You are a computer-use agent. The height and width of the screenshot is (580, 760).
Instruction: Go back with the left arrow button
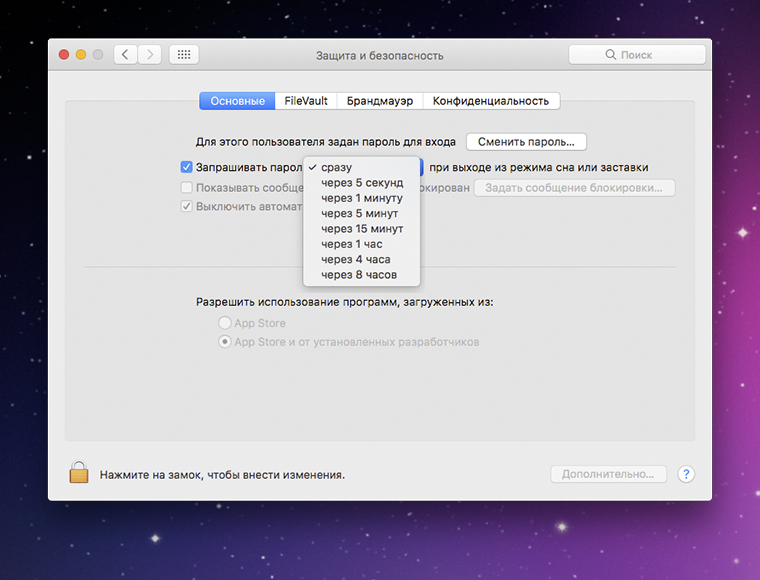[x=125, y=55]
